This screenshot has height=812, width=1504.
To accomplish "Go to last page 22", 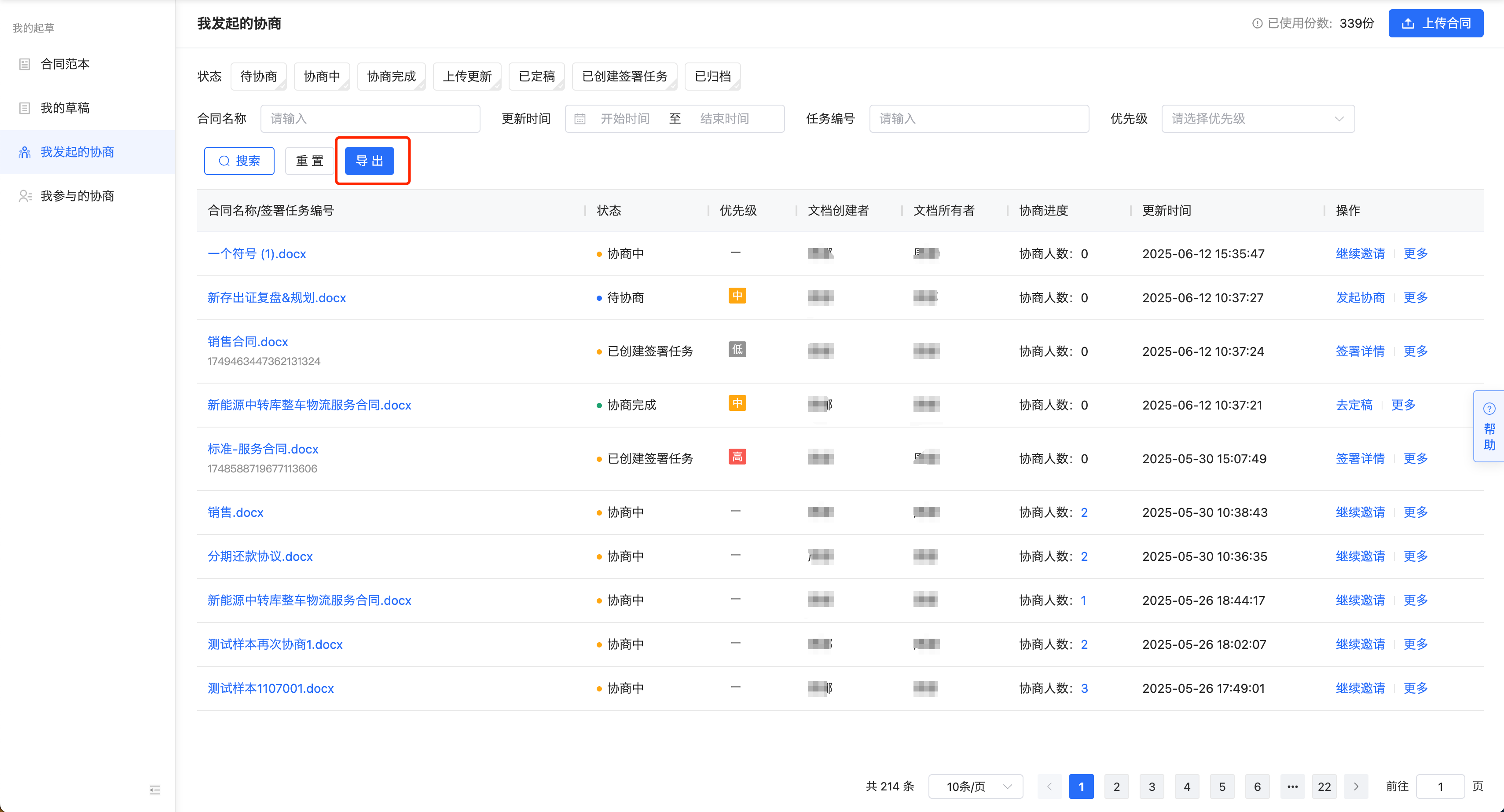I will 1324,787.
